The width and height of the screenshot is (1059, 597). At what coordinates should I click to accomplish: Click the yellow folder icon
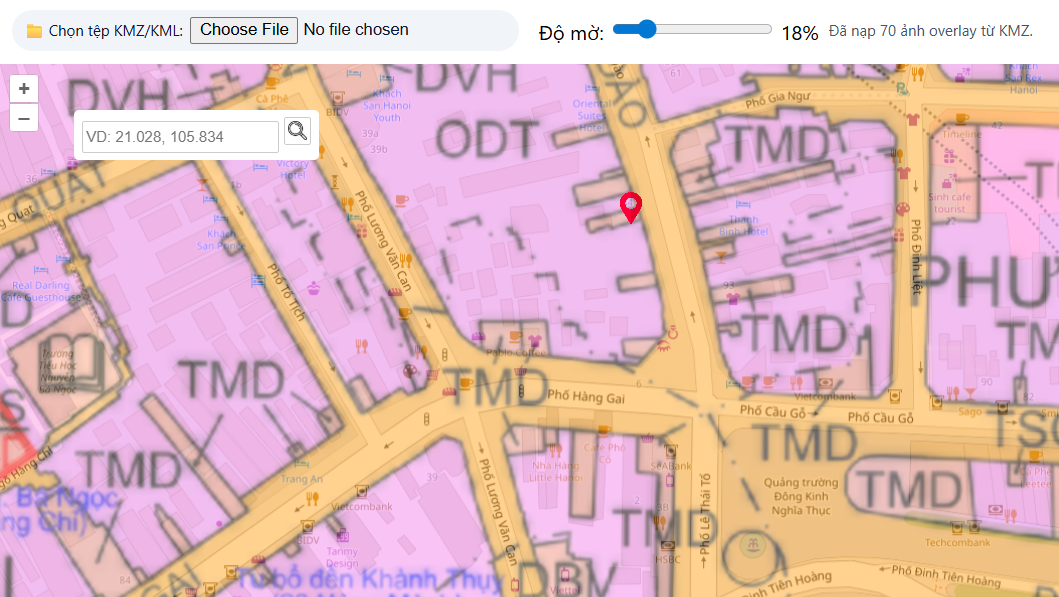click(34, 31)
